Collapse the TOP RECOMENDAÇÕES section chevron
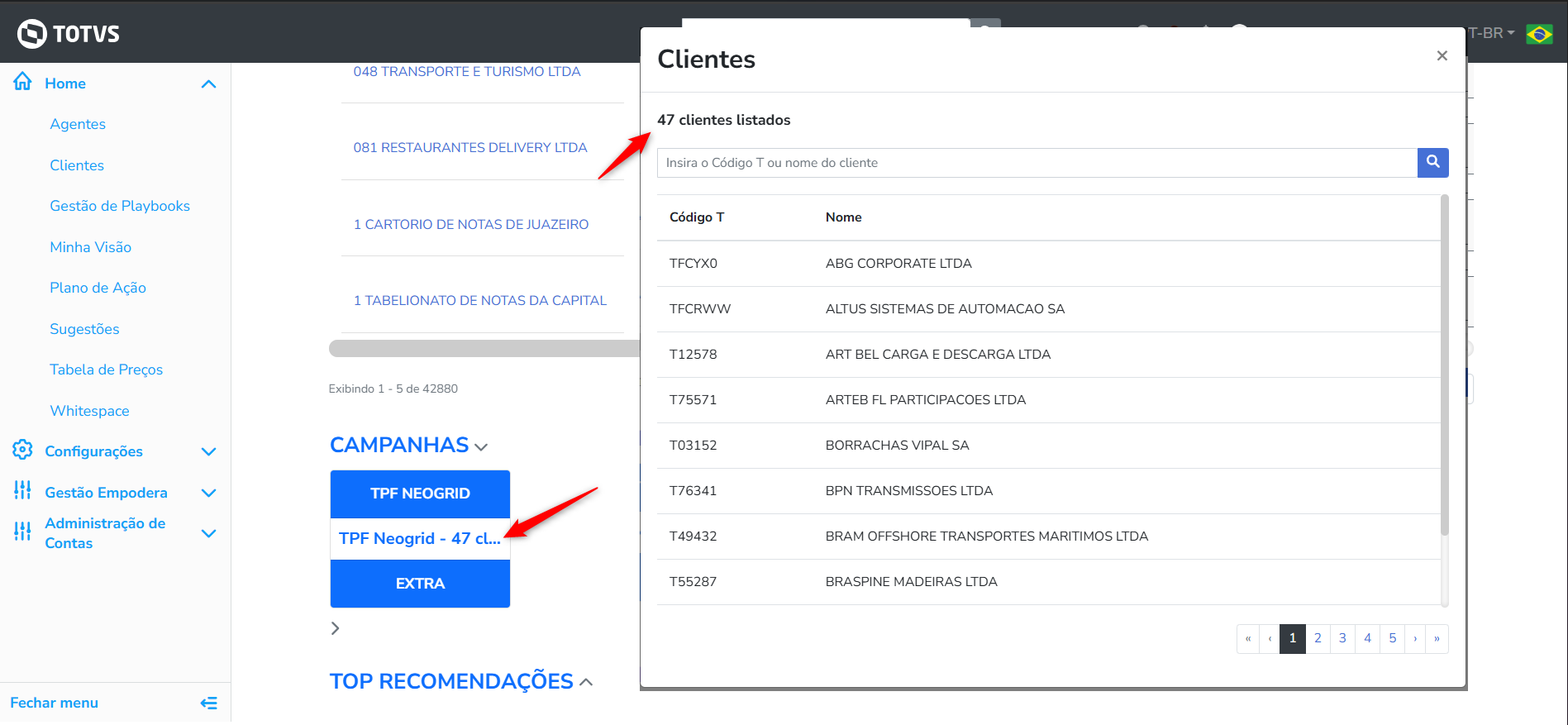This screenshot has width=1568, height=725. 586,682
